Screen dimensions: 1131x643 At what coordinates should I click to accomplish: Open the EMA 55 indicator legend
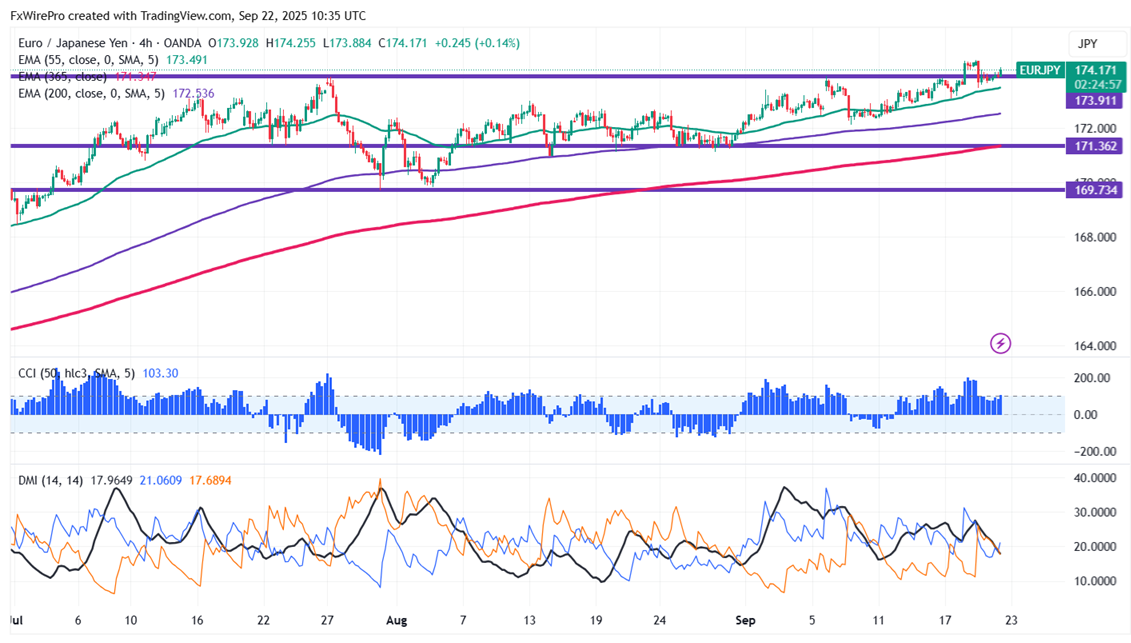pyautogui.click(x=90, y=60)
